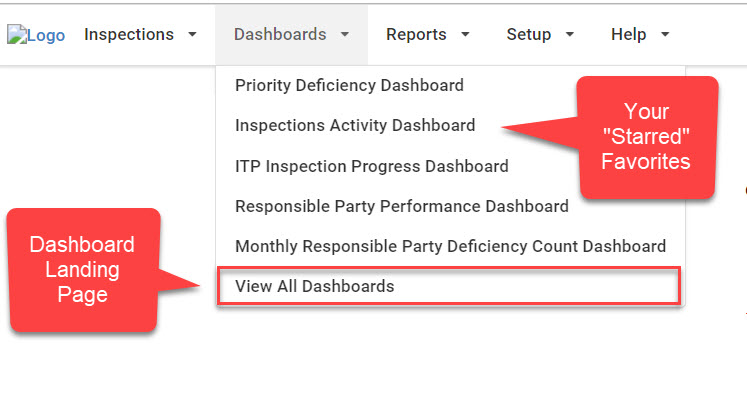Screen dimensions: 747x394
Task: Open the Inspections menu
Action: [x=129, y=34]
